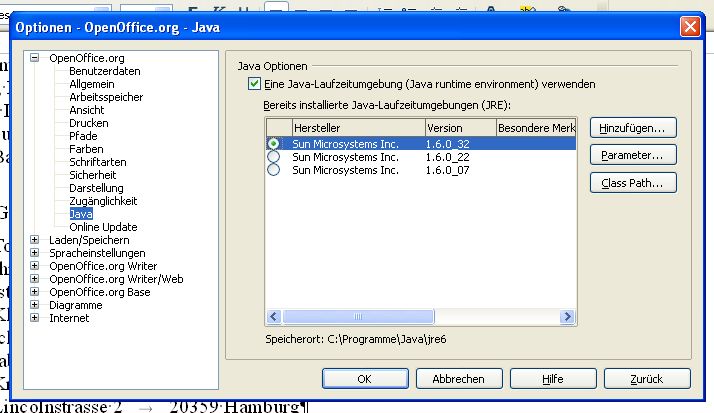Open the Allgemein settings page
This screenshot has width=714, height=413.
92,84
